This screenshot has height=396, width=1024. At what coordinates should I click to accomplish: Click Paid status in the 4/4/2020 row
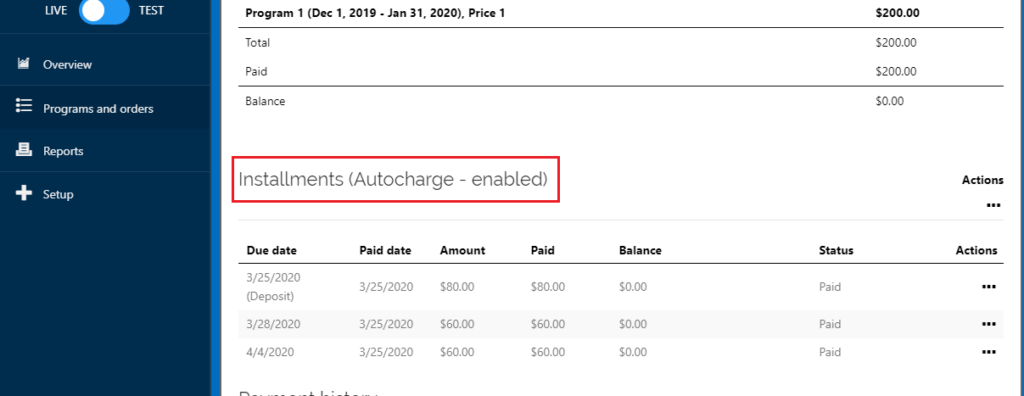[x=829, y=352]
